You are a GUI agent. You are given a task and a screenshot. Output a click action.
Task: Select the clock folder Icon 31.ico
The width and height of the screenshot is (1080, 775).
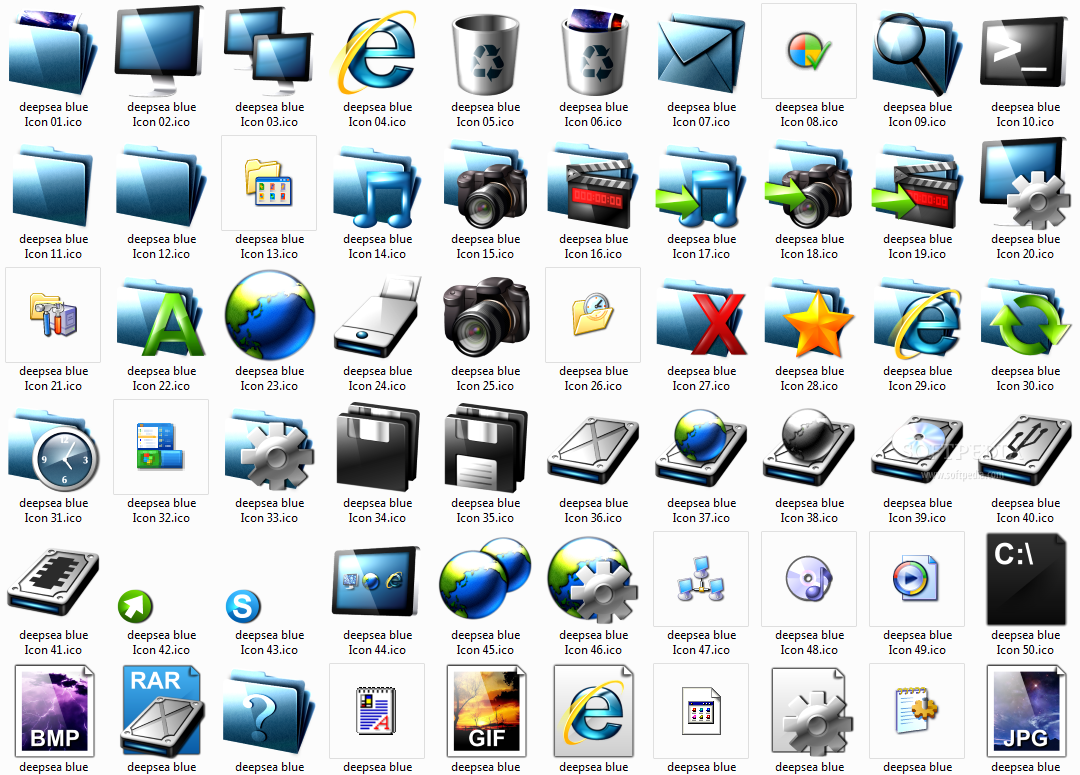tap(54, 449)
